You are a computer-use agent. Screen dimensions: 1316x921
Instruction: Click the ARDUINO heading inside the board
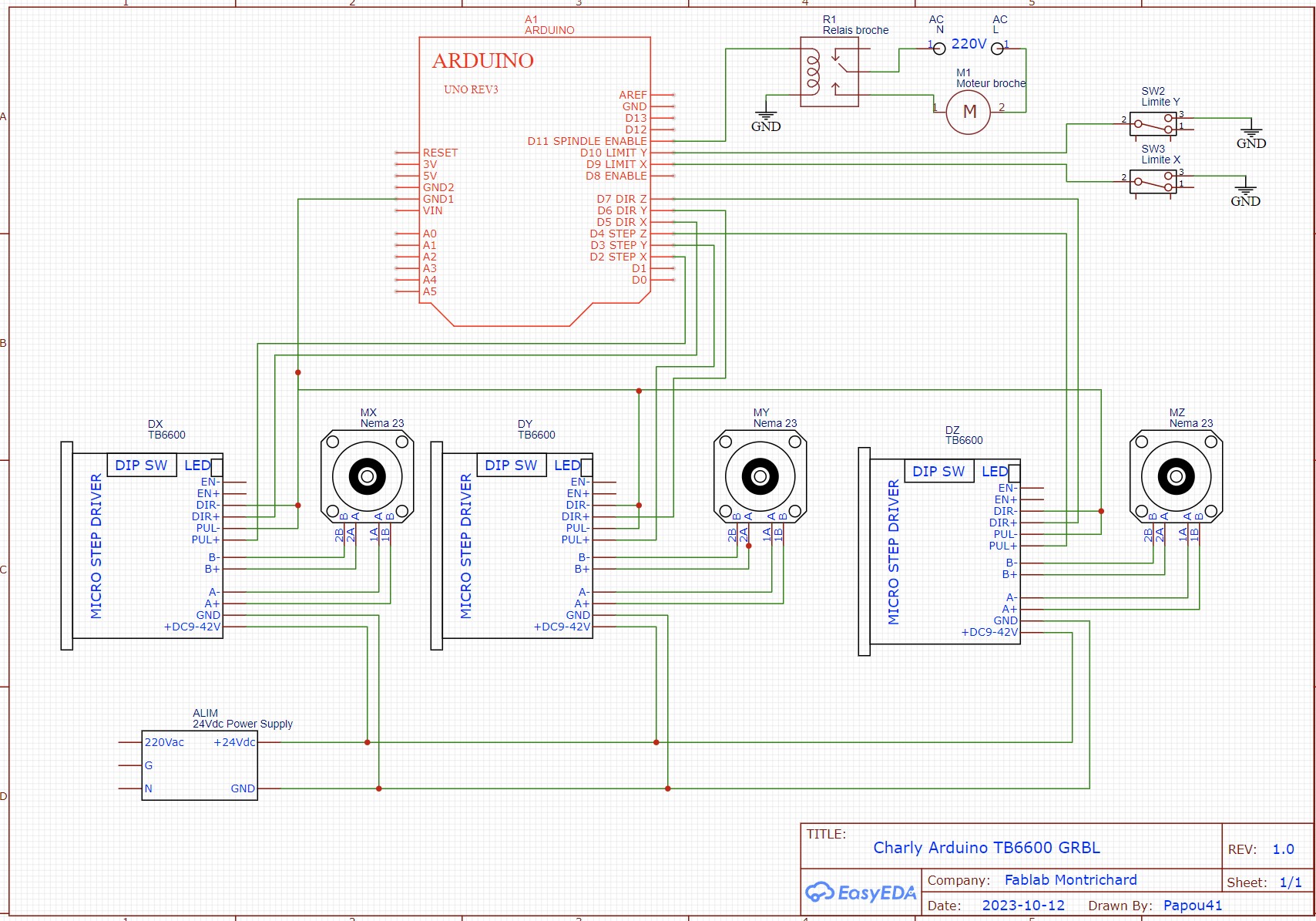pos(483,61)
